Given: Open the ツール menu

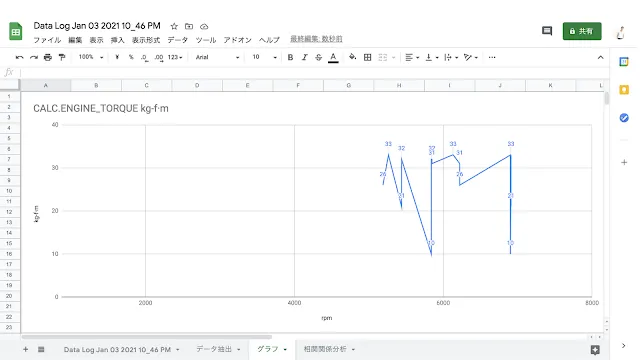Looking at the screenshot, I should (x=206, y=40).
